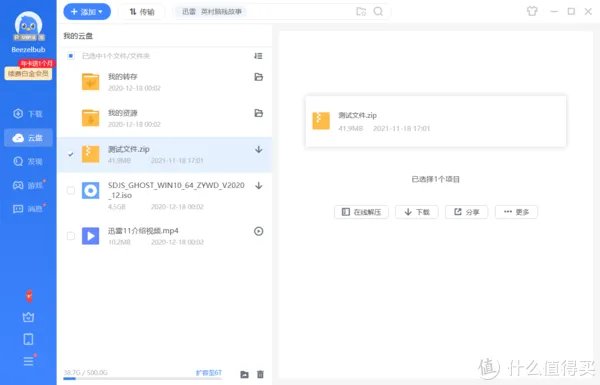Click the 测试文件.zip file name in list
The image size is (600, 385).
pos(129,149)
